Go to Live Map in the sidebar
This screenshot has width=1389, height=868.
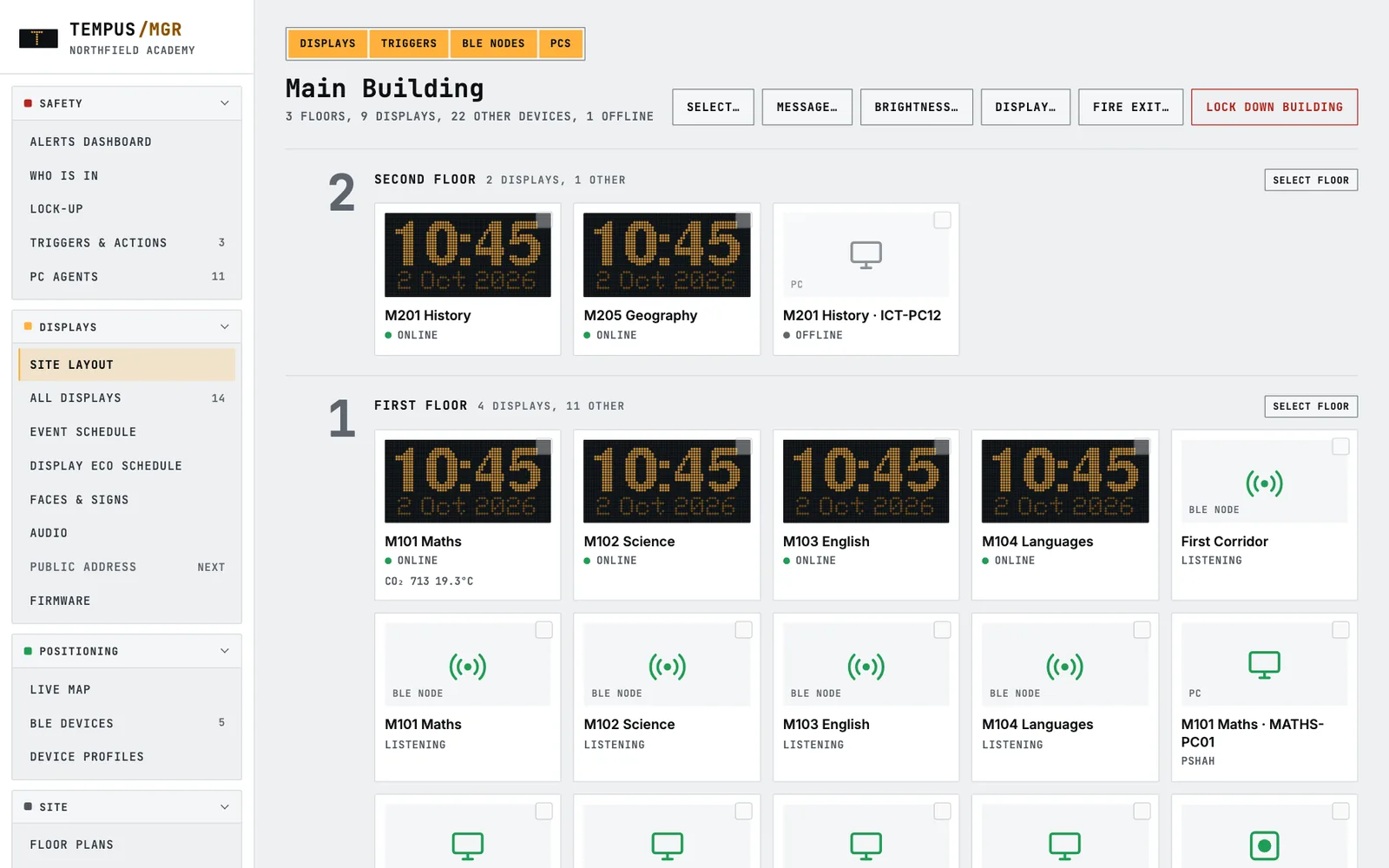coord(126,689)
